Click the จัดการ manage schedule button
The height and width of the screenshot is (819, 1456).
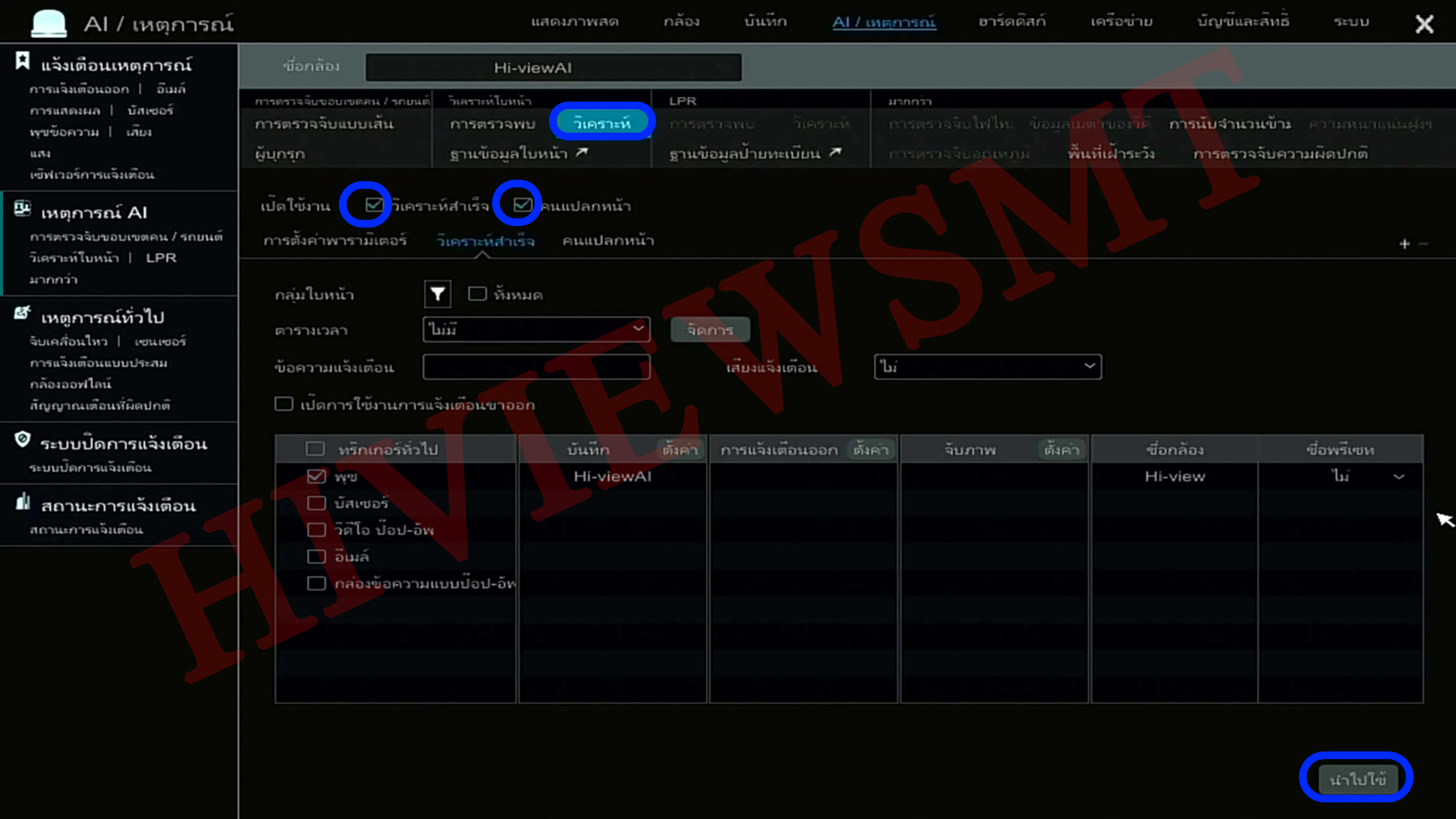pyautogui.click(x=710, y=330)
